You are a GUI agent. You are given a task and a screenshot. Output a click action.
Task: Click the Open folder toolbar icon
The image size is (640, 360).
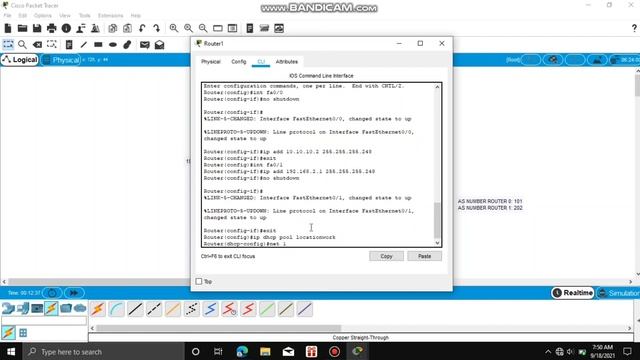pos(22,28)
